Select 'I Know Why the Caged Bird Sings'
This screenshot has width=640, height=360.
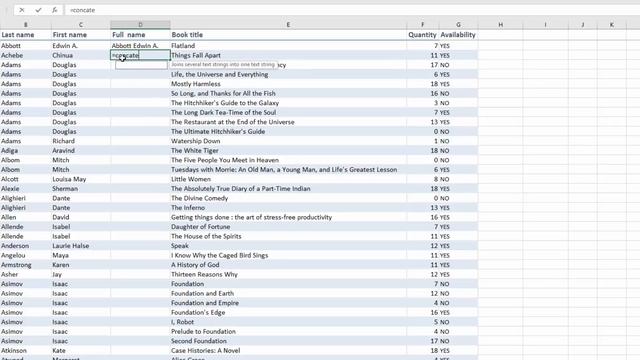click(x=288, y=255)
